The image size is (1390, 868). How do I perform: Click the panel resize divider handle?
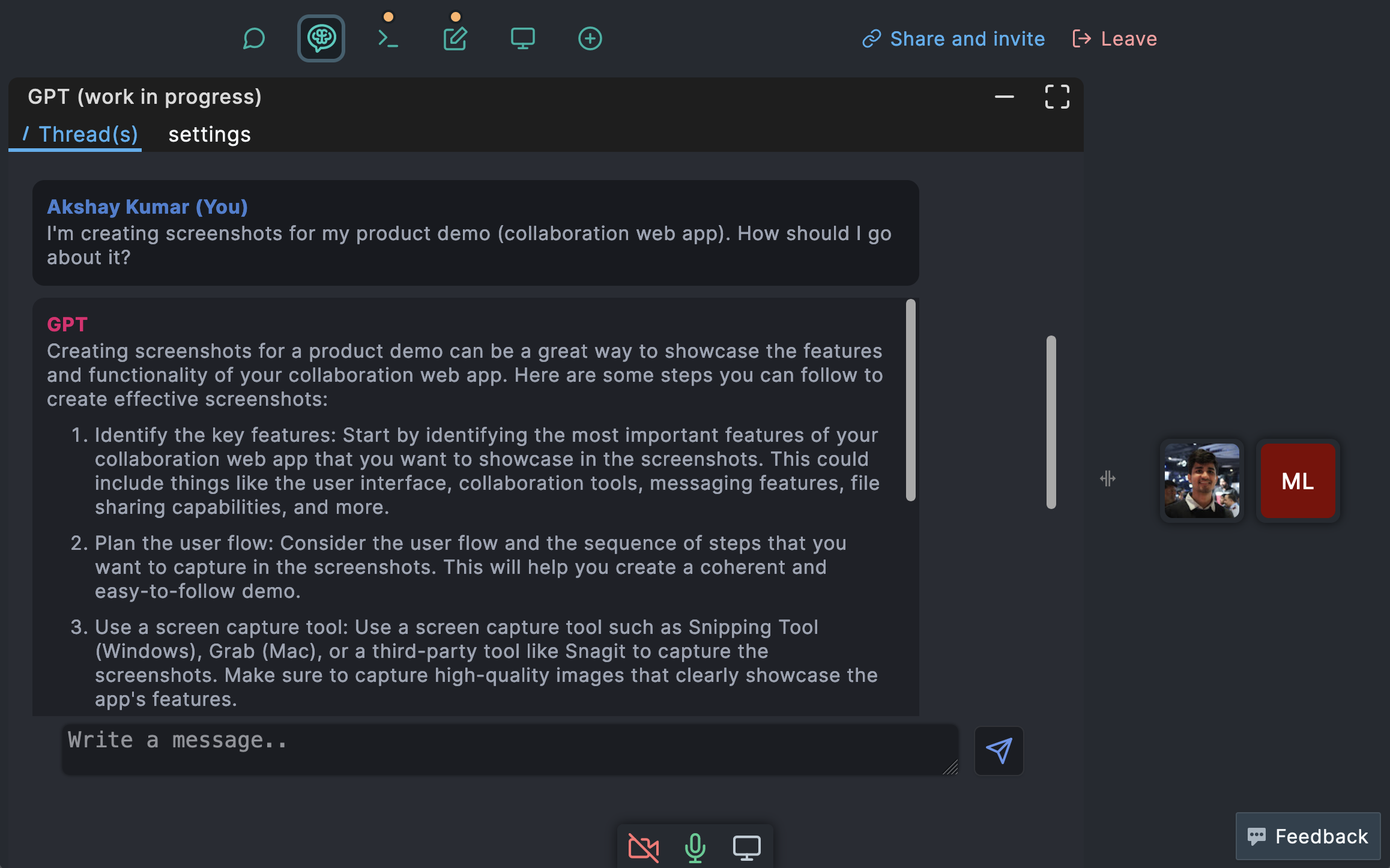(x=1107, y=479)
